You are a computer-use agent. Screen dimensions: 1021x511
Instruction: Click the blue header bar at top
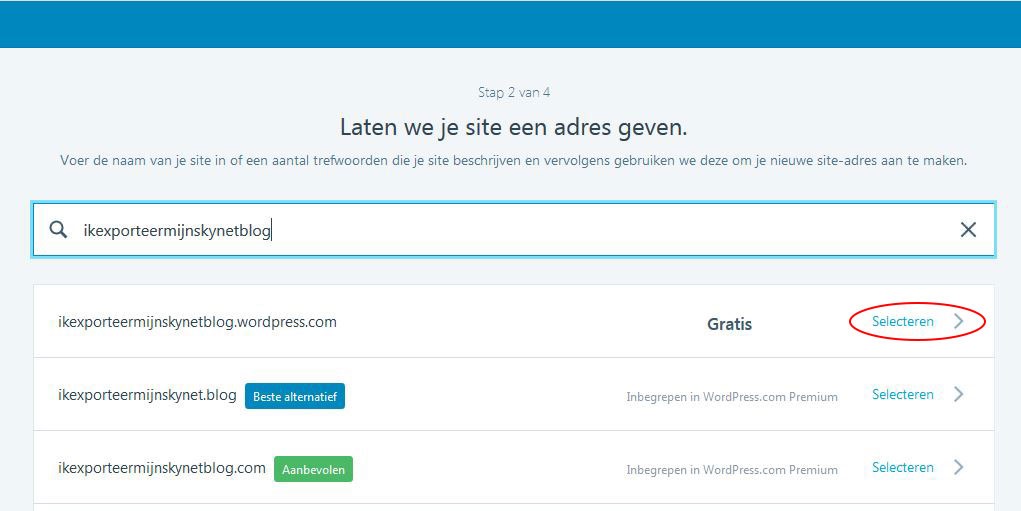click(510, 24)
